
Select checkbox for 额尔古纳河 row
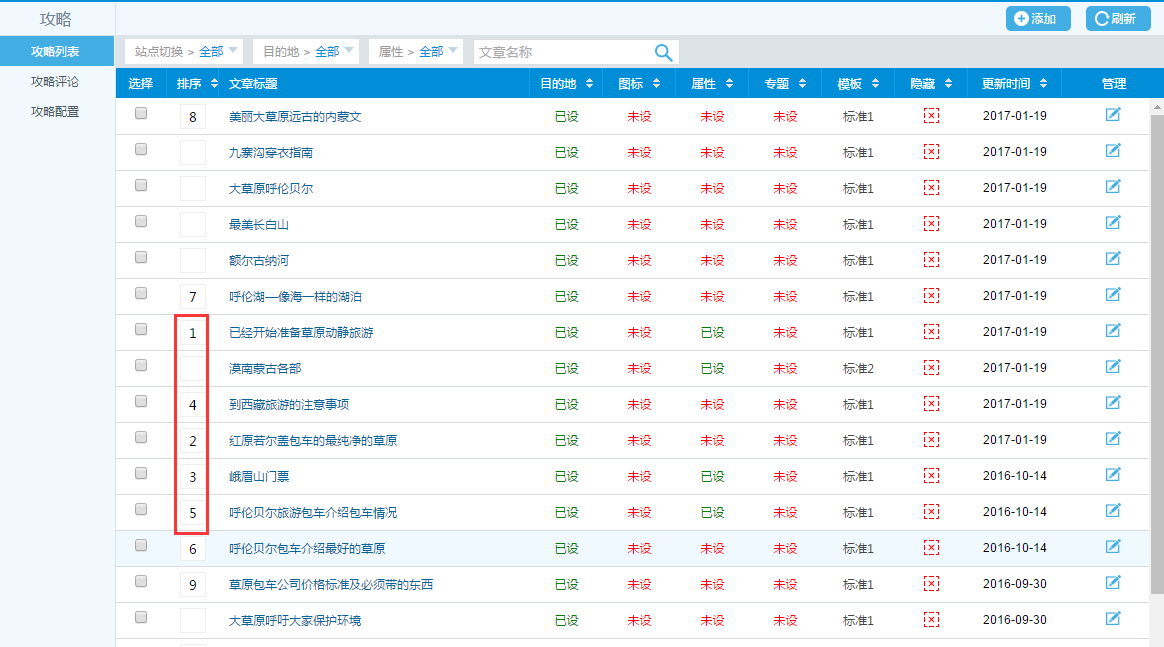click(x=141, y=258)
